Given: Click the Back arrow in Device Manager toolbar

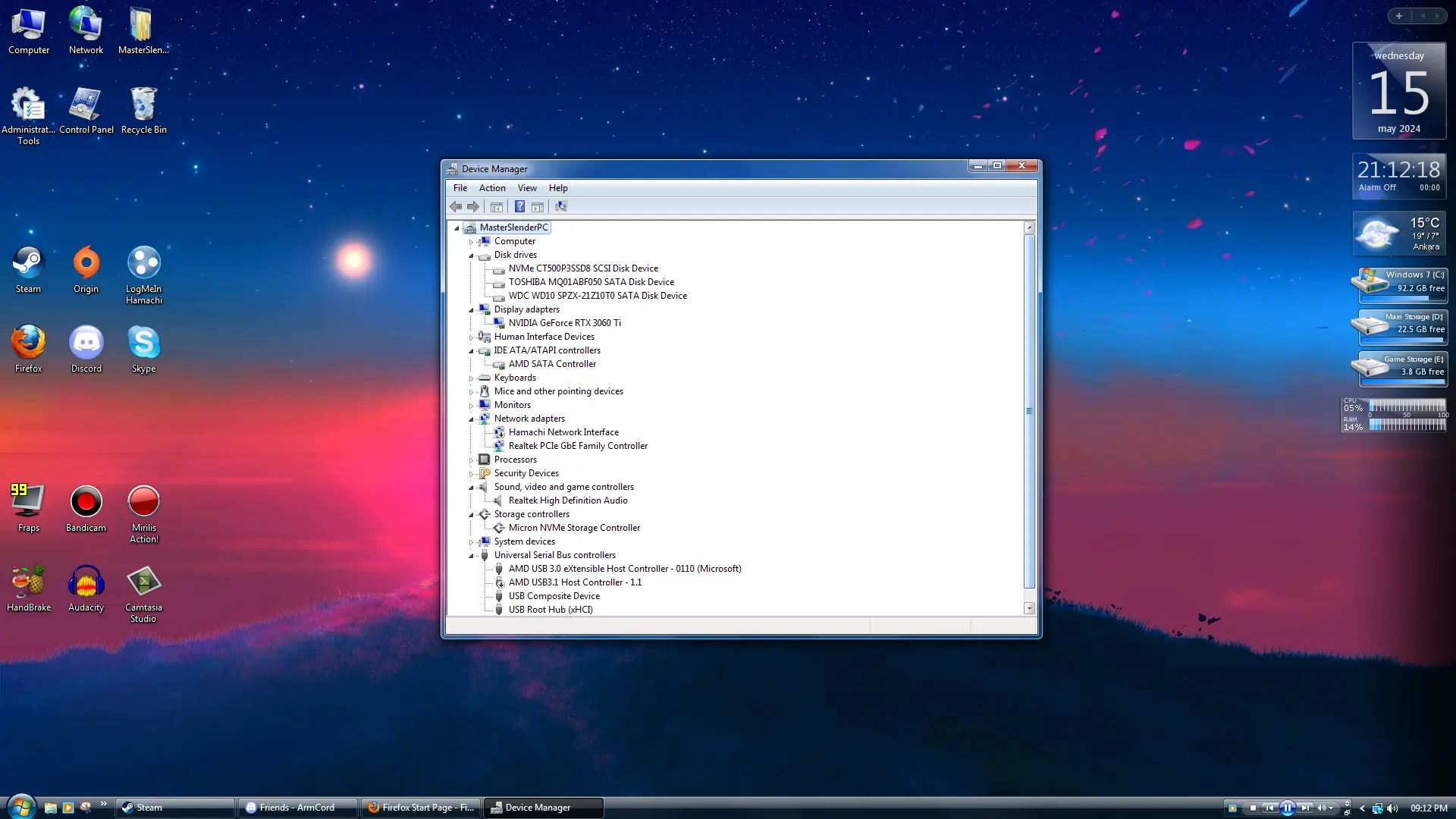Looking at the screenshot, I should click(x=456, y=206).
